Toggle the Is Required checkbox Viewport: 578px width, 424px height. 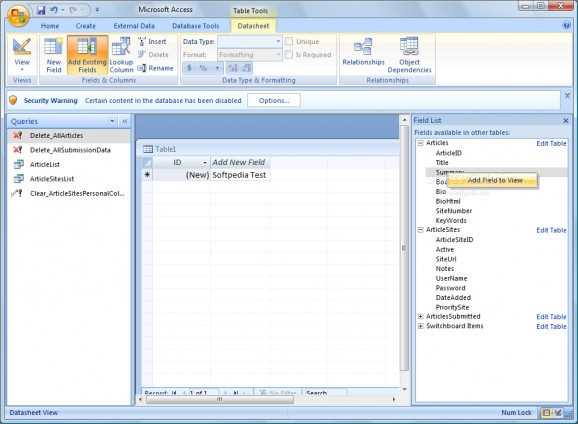(x=289, y=55)
